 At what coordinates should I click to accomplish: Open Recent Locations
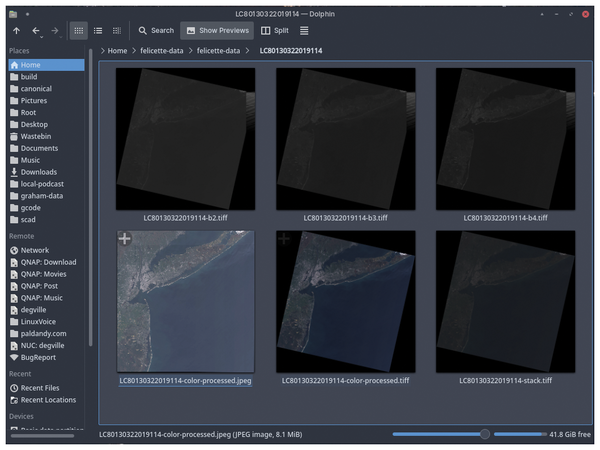point(46,400)
